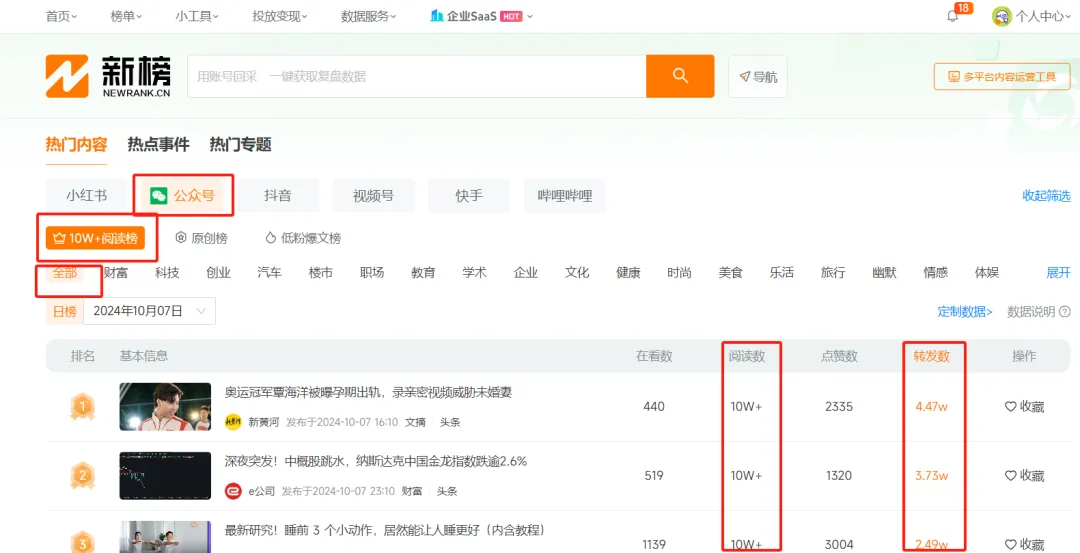Select the 抖音 platform tab
This screenshot has width=1080, height=553.
click(278, 196)
